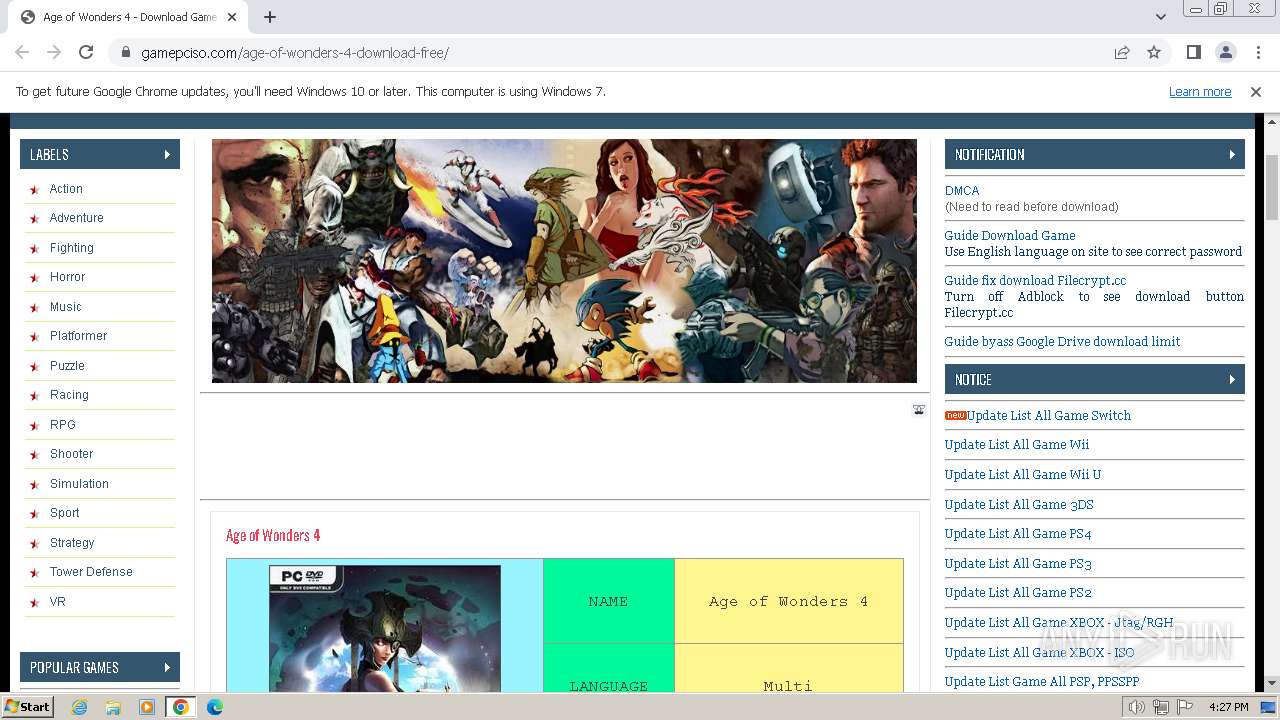Viewport: 1280px width, 720px height.
Task: Open a new tab with the plus button
Action: pyautogui.click(x=270, y=17)
